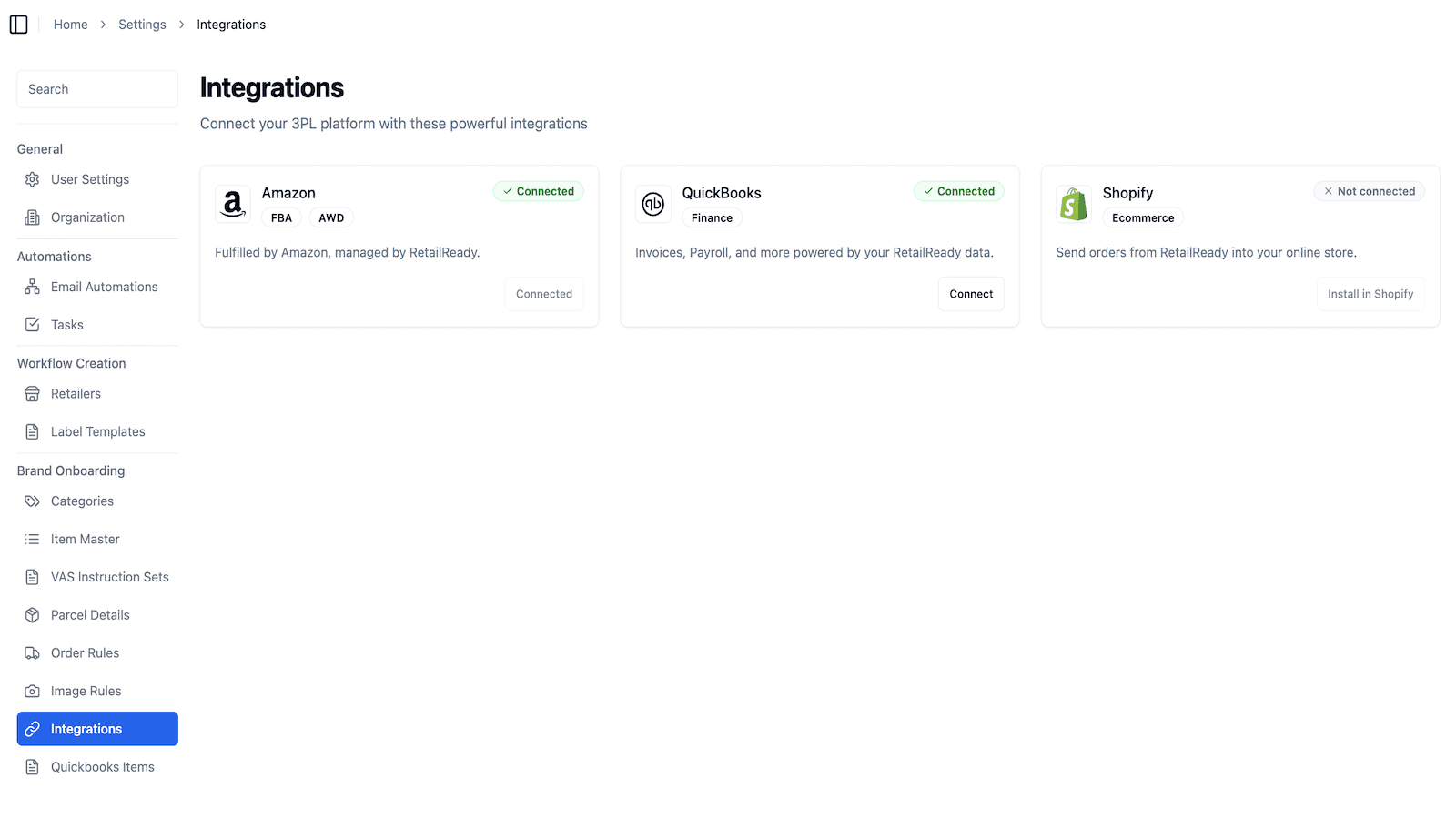Go back to Home via breadcrumb
1456x819 pixels.
[70, 25]
